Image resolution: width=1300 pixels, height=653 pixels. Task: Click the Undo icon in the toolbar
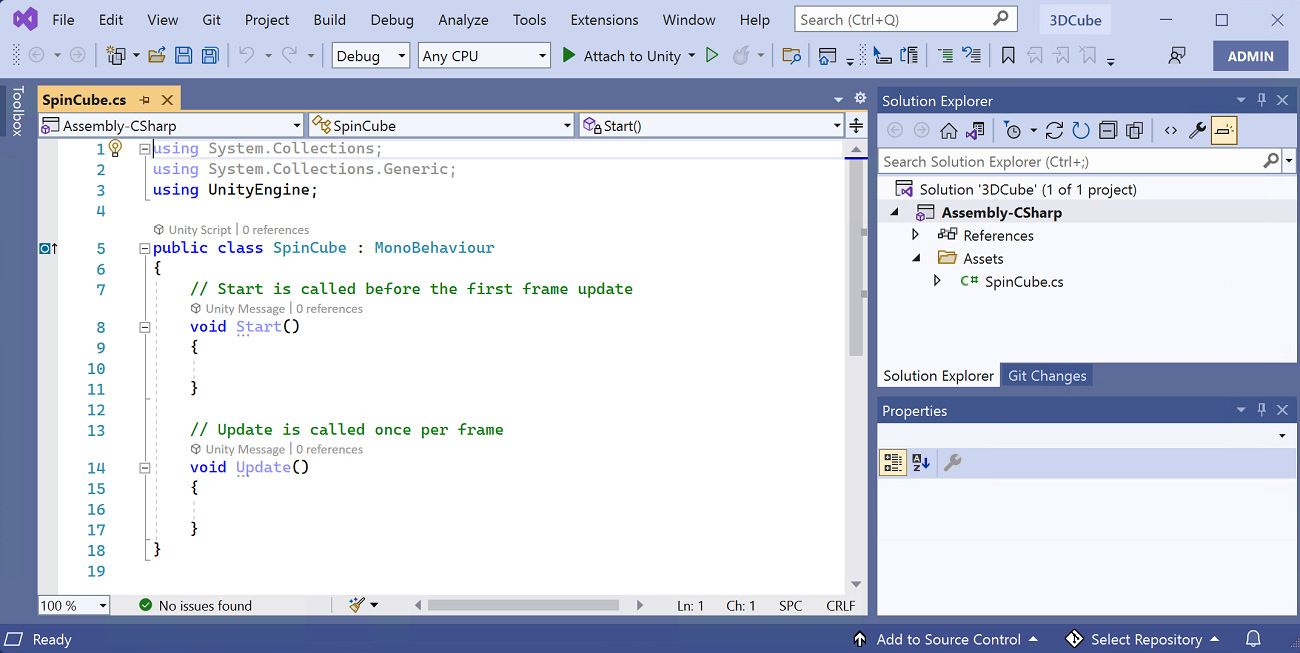coord(248,55)
